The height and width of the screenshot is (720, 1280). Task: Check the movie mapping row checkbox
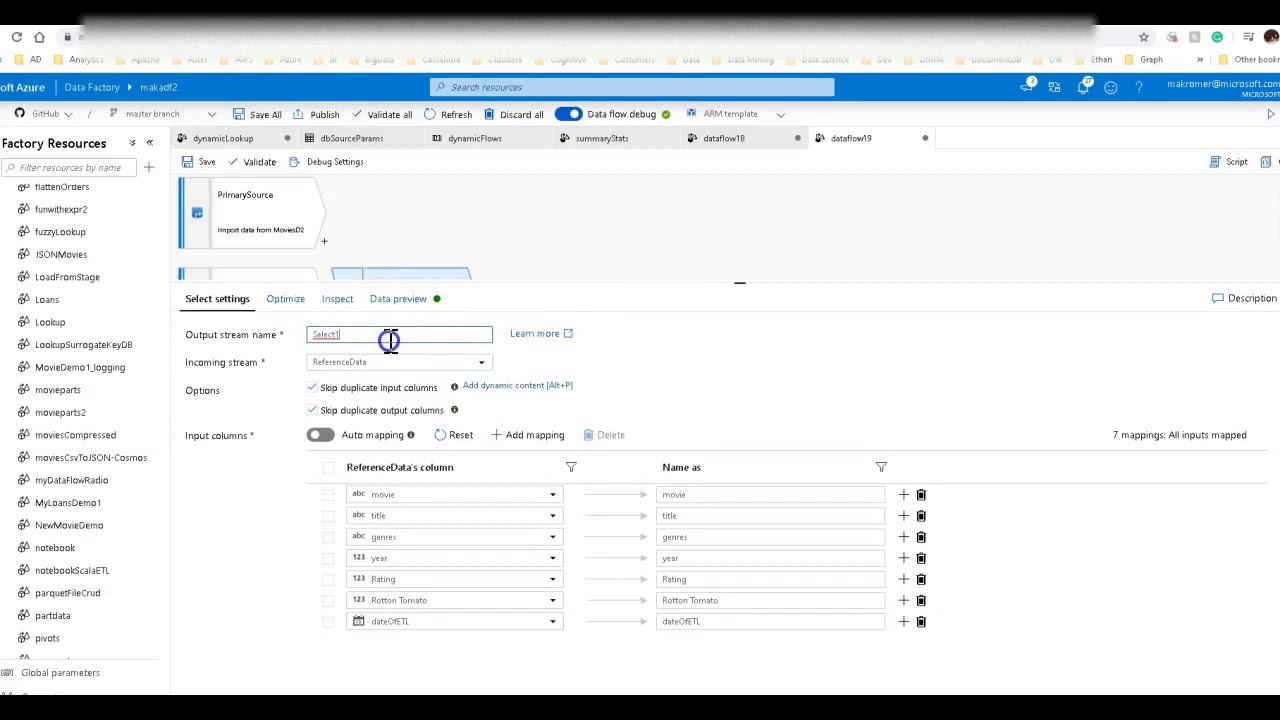coord(328,494)
